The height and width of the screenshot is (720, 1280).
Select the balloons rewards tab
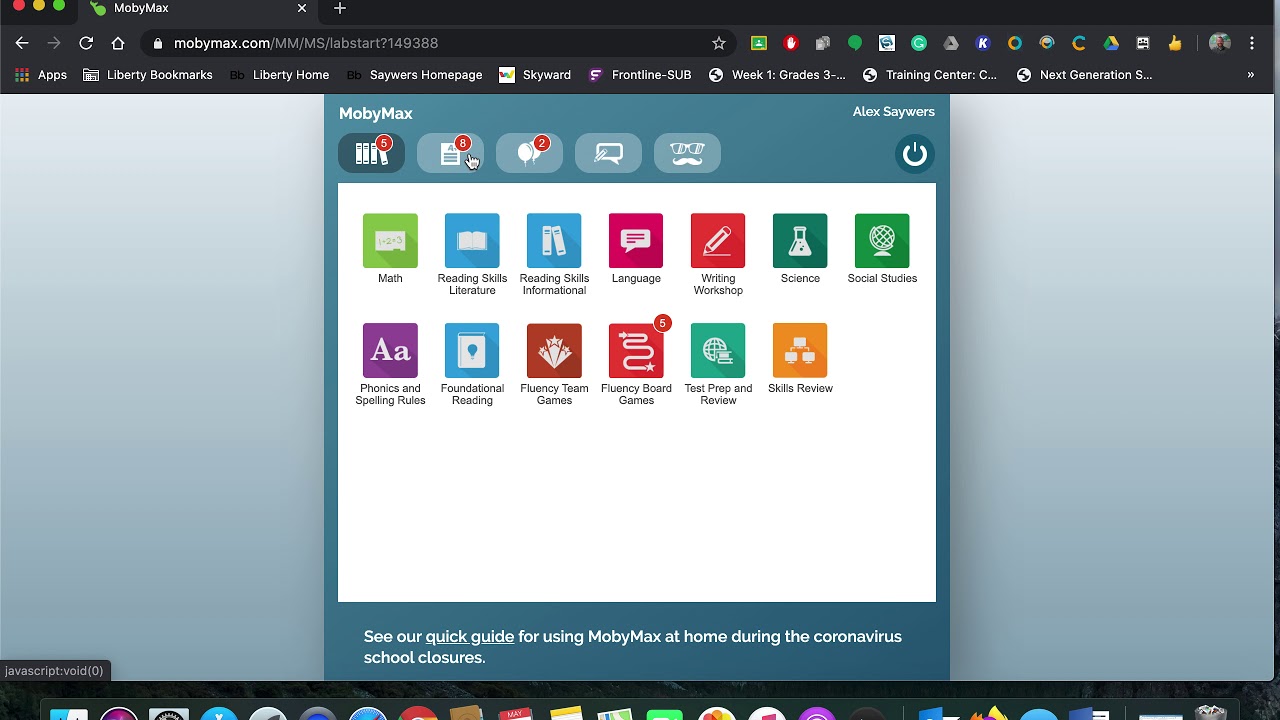[529, 153]
